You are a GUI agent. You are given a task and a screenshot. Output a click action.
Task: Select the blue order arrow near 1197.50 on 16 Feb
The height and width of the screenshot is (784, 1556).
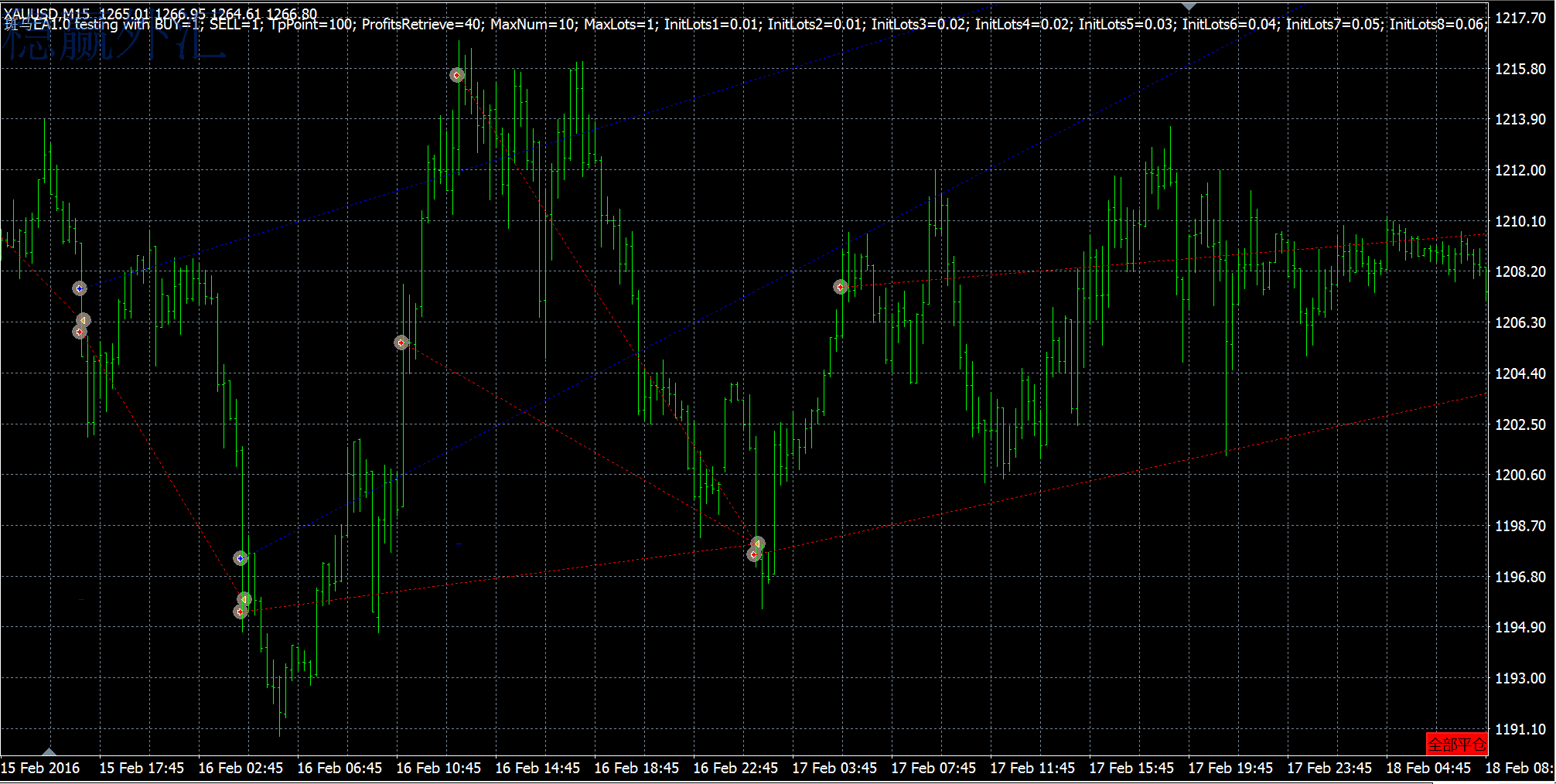tap(241, 558)
